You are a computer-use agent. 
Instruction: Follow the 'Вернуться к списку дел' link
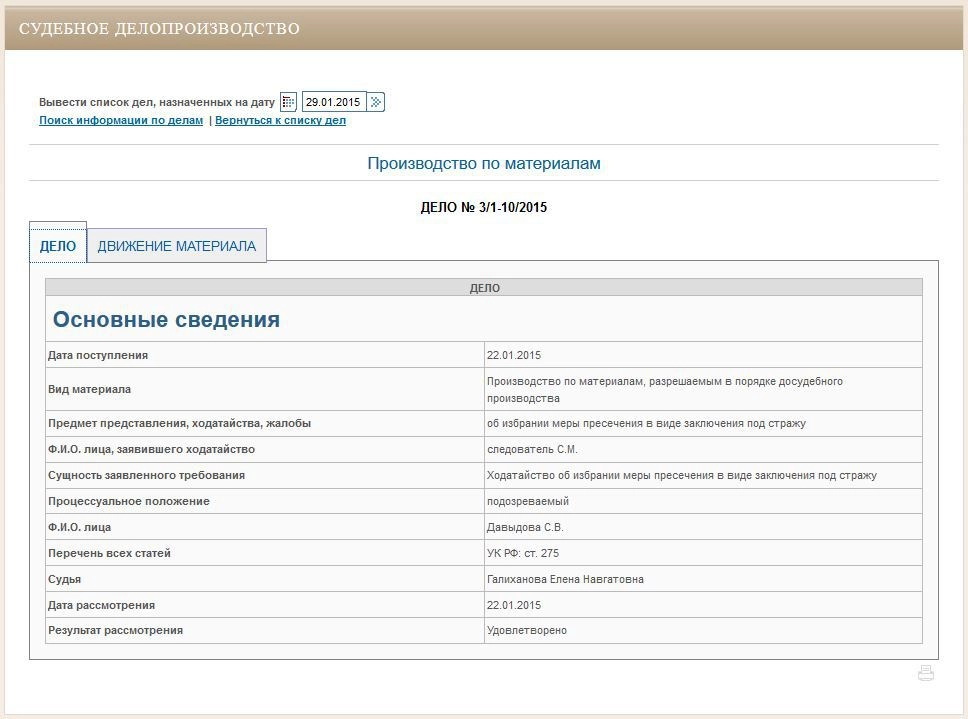(280, 120)
